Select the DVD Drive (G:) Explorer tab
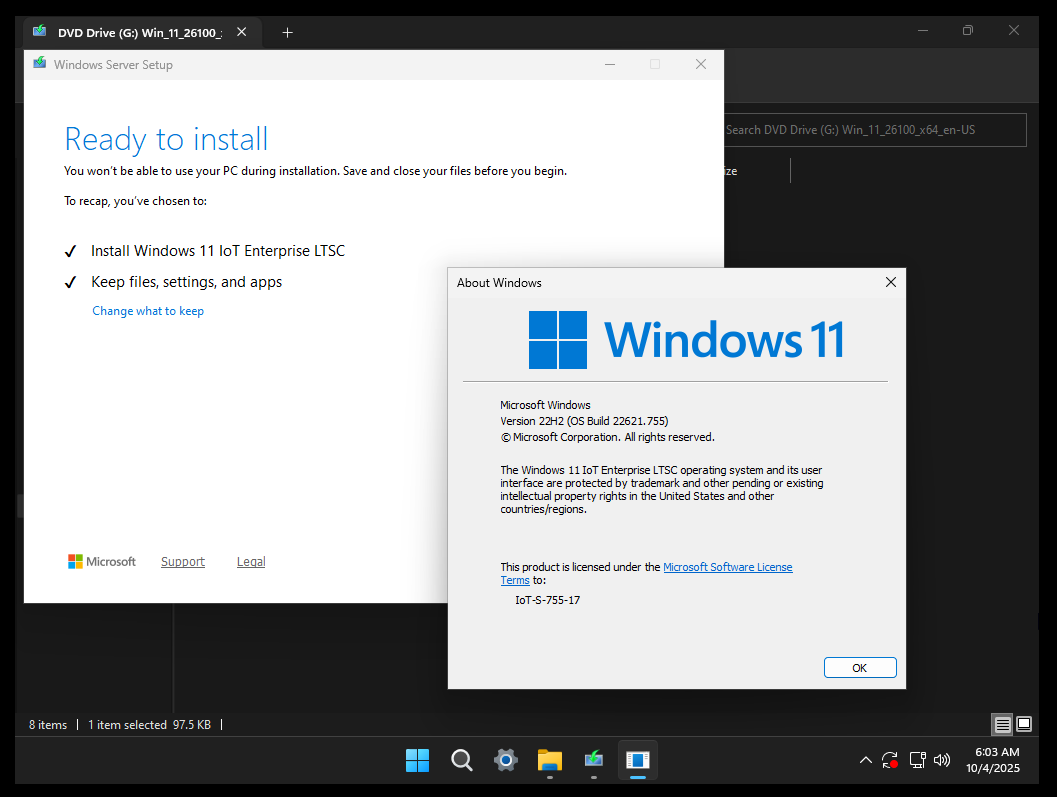 pos(141,32)
